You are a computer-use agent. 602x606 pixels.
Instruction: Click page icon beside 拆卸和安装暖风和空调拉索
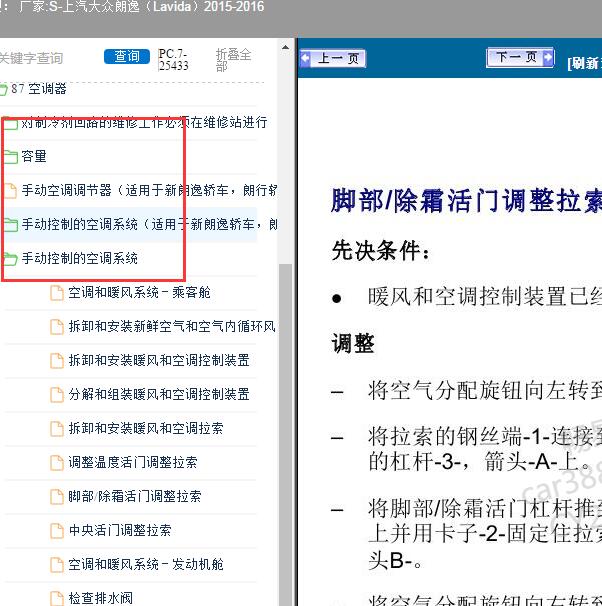pyautogui.click(x=57, y=429)
